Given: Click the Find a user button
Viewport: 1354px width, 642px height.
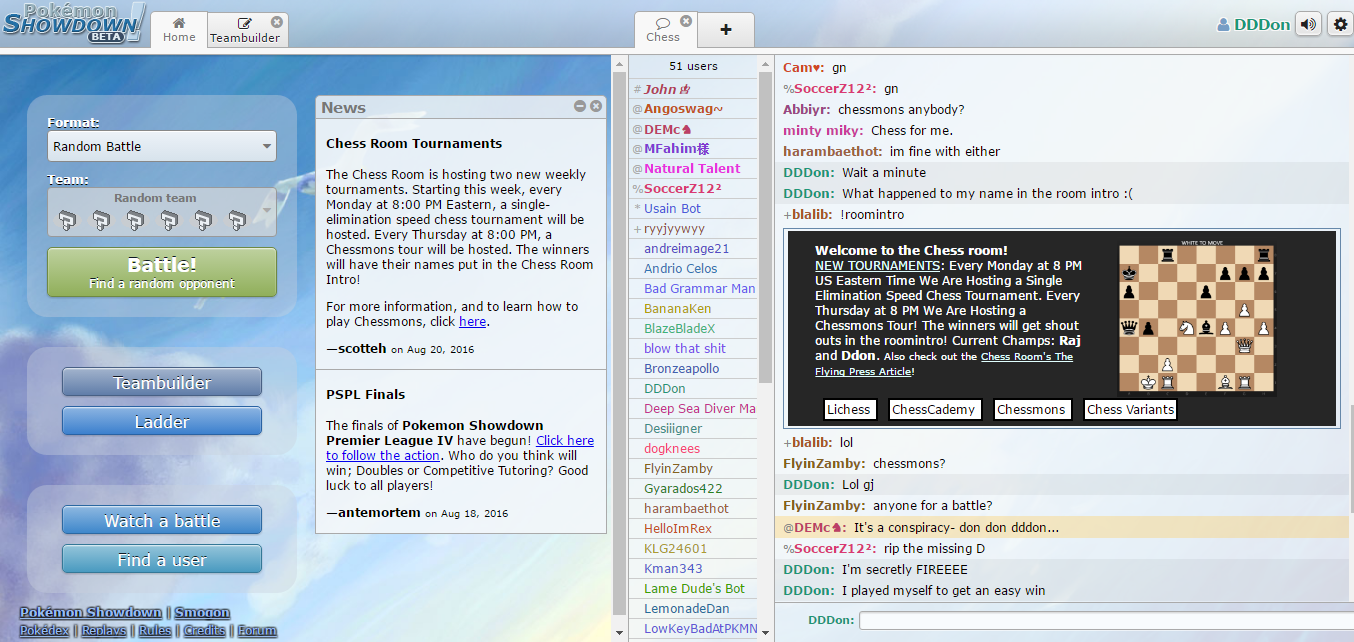Looking at the screenshot, I should click(162, 560).
